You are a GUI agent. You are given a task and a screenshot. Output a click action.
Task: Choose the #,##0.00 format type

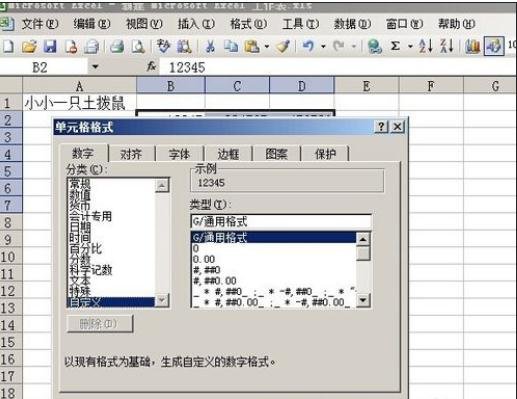[x=215, y=281]
